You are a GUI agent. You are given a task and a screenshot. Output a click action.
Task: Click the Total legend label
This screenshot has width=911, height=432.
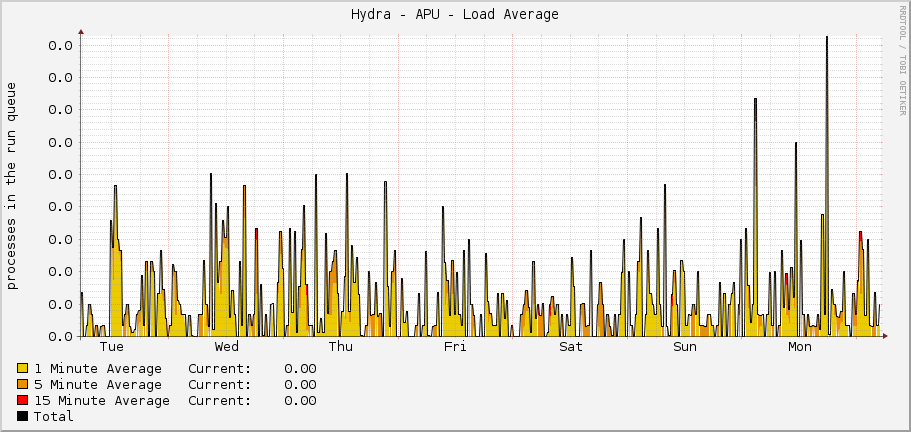click(x=53, y=416)
